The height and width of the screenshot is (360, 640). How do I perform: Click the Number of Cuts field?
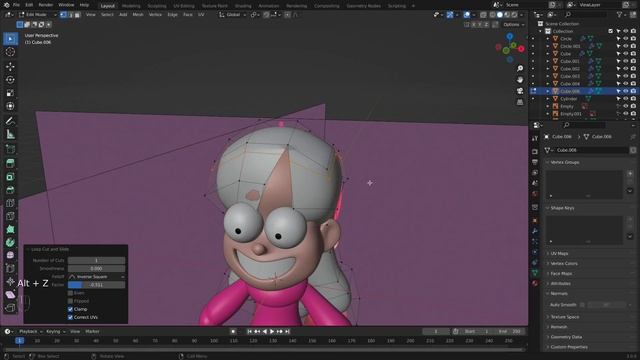tap(96, 260)
